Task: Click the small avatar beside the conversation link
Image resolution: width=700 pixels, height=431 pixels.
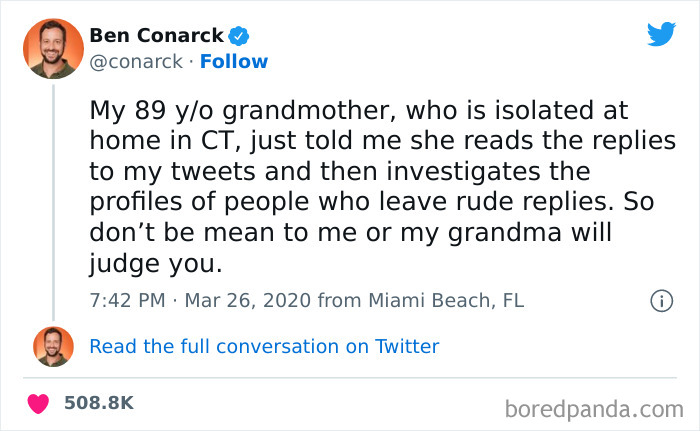Action: point(53,346)
